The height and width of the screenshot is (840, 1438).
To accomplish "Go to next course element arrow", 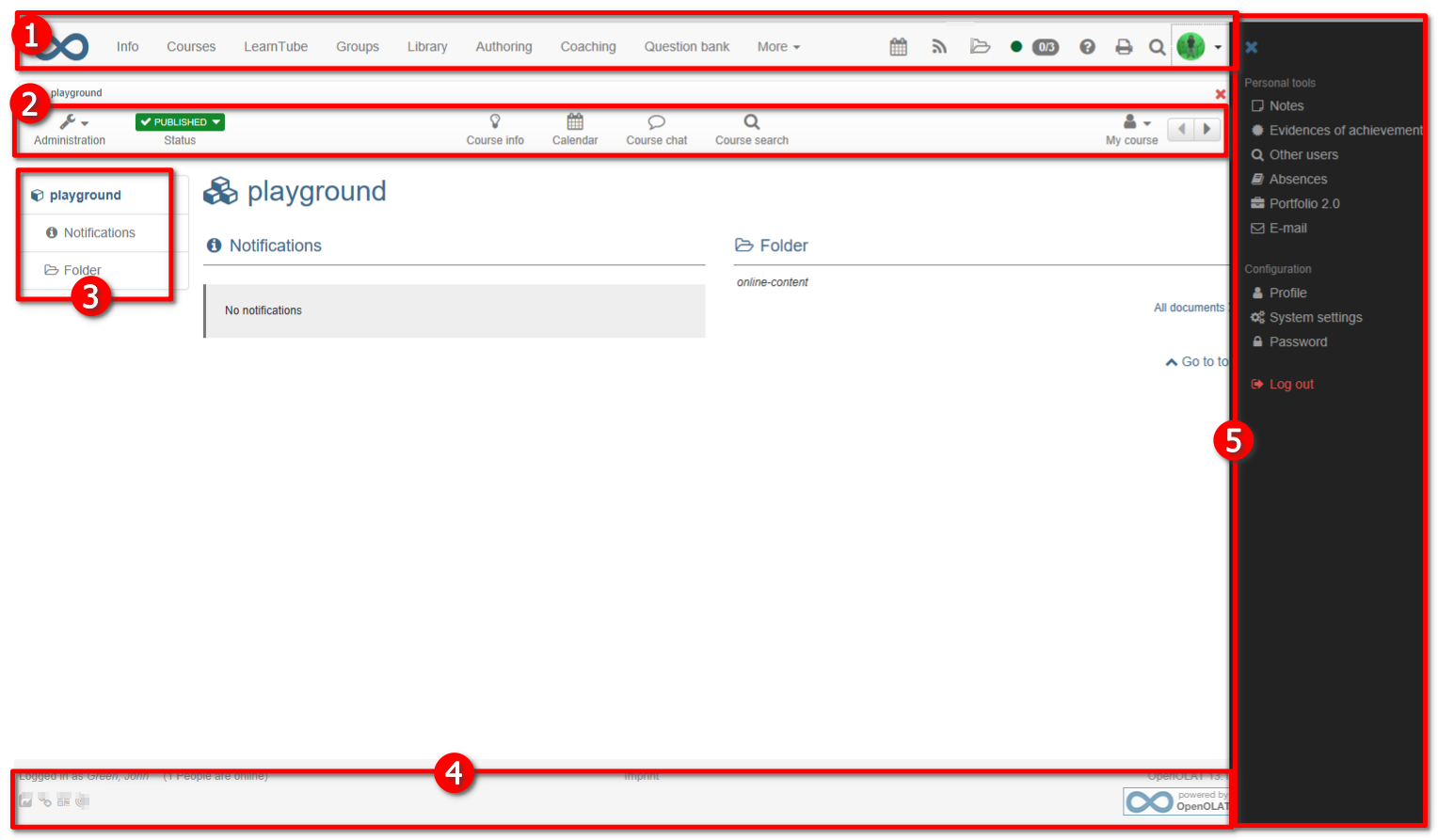I will [x=1206, y=129].
